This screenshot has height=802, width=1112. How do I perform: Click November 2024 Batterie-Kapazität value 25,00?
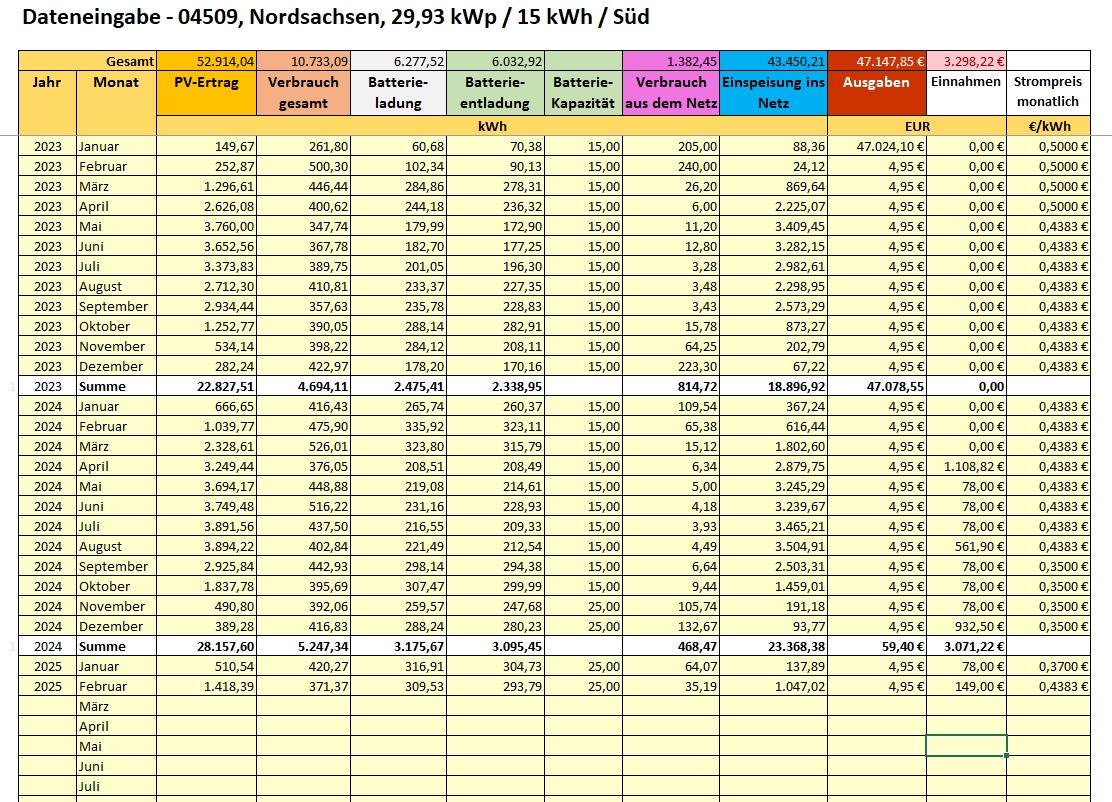click(584, 606)
